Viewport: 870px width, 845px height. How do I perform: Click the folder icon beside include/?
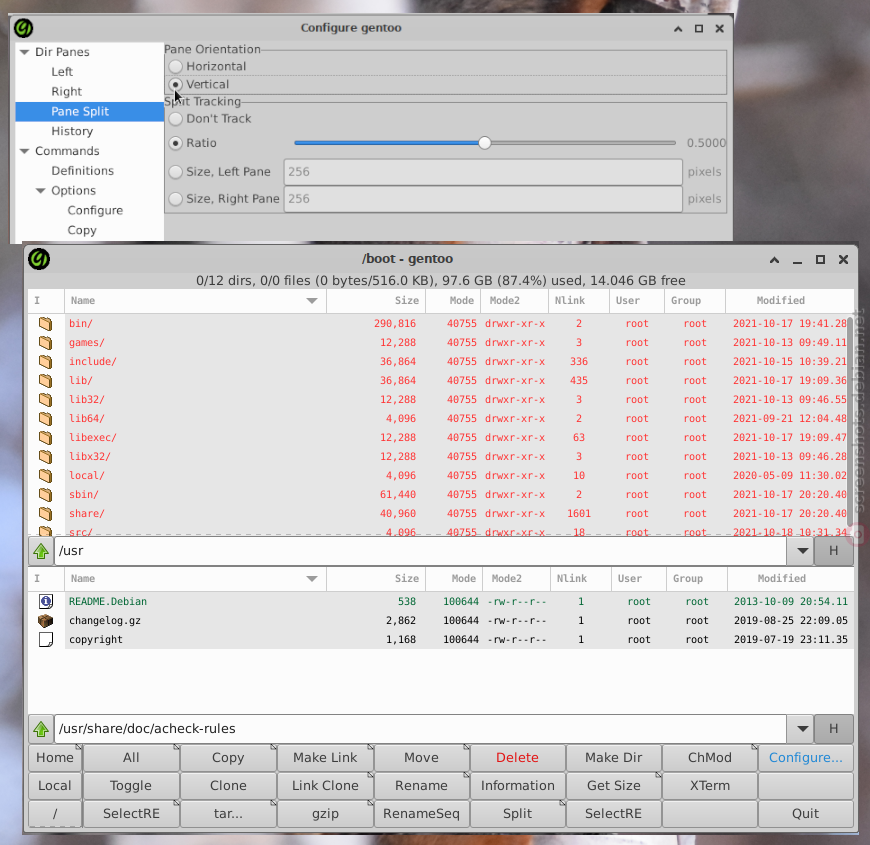tap(45, 361)
